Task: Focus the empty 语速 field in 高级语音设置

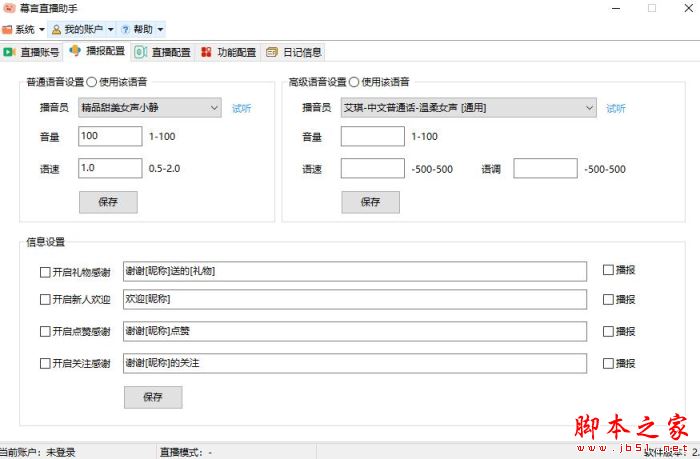Action: [x=373, y=168]
